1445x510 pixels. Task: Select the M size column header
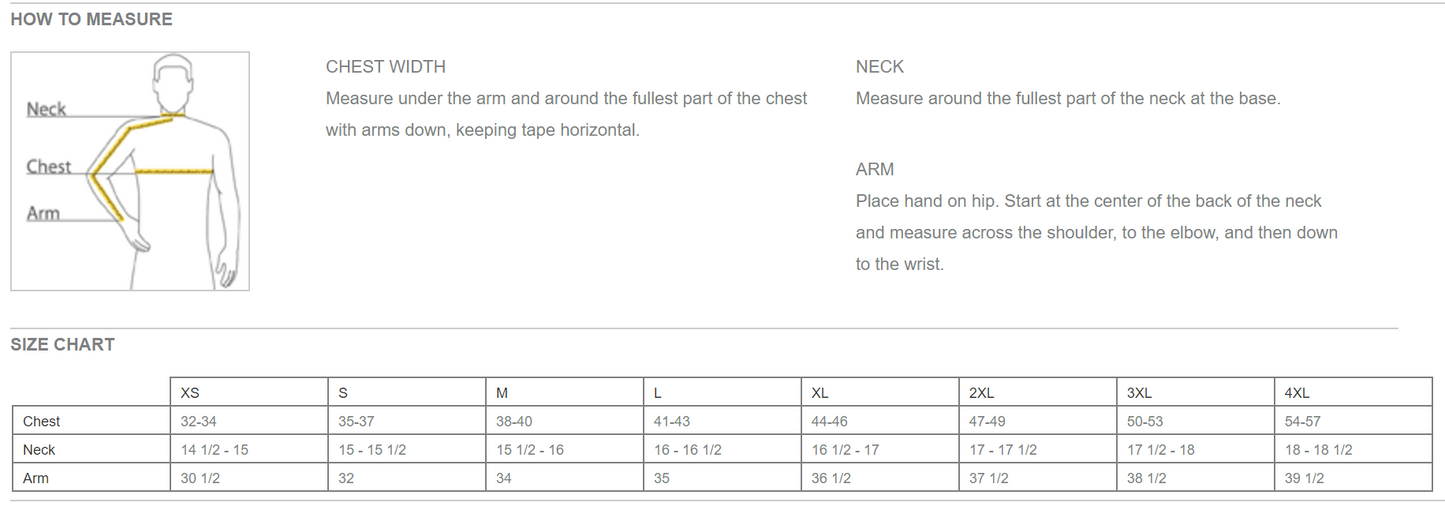[502, 393]
